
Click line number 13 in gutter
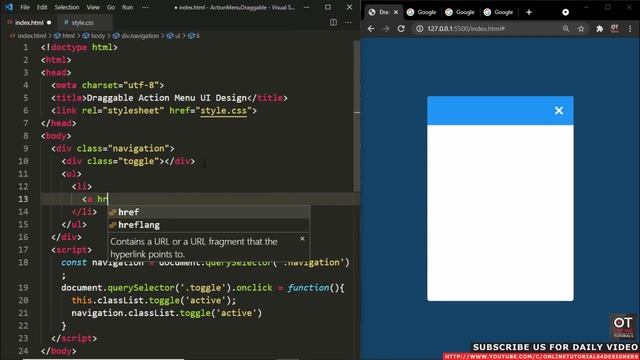(x=23, y=199)
